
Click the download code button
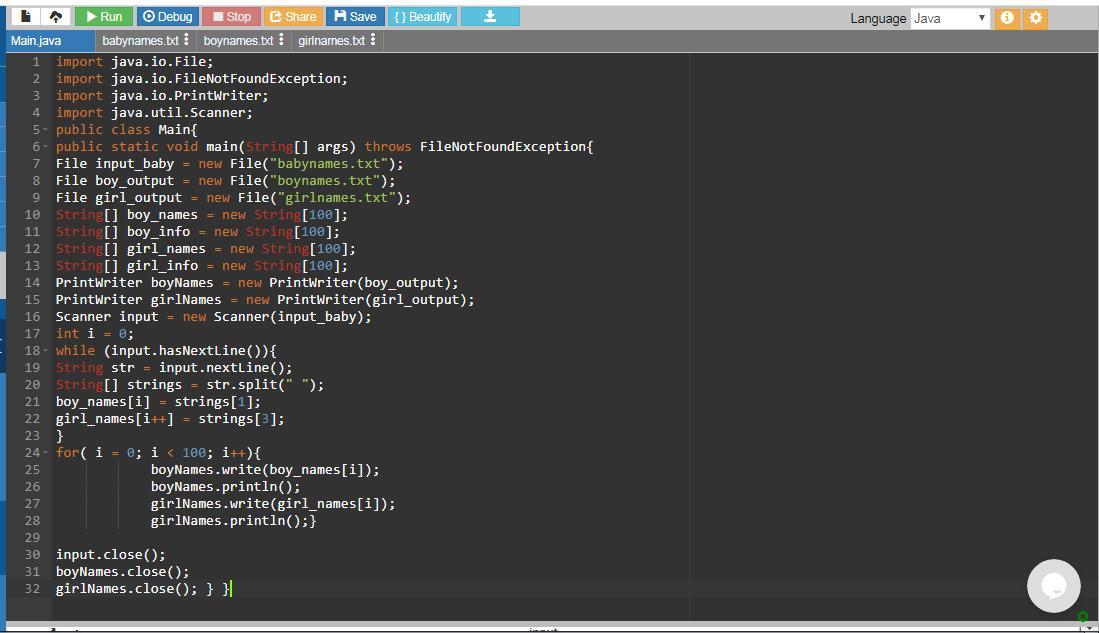[490, 16]
